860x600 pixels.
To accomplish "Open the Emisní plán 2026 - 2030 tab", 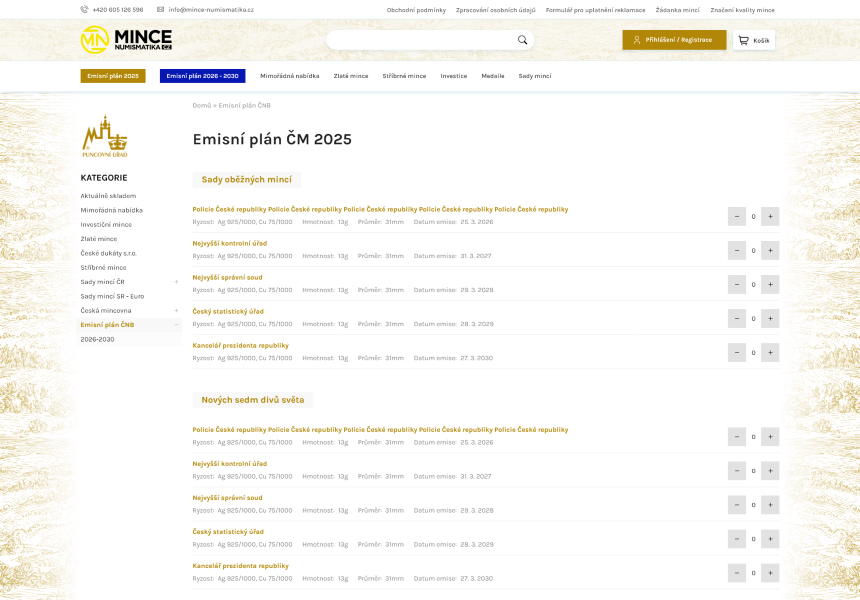I will pos(202,76).
